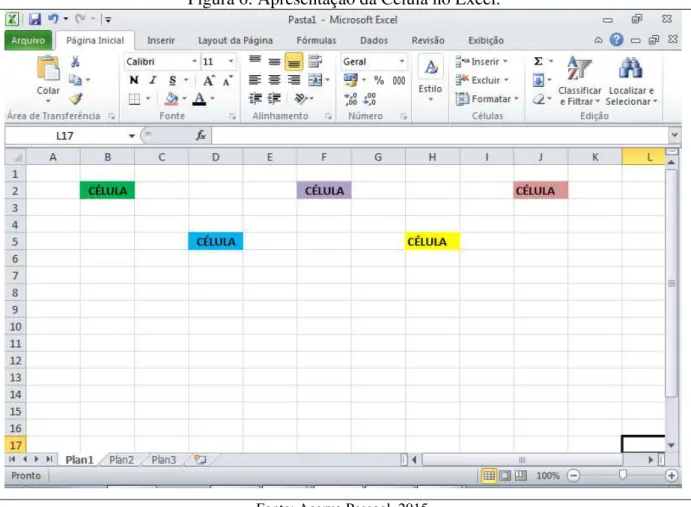
Task: Decrease decimal places
Action: tap(369, 99)
